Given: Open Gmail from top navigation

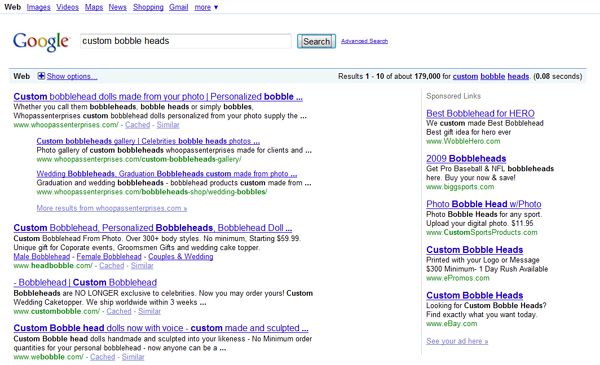Looking at the screenshot, I should tap(179, 7).
